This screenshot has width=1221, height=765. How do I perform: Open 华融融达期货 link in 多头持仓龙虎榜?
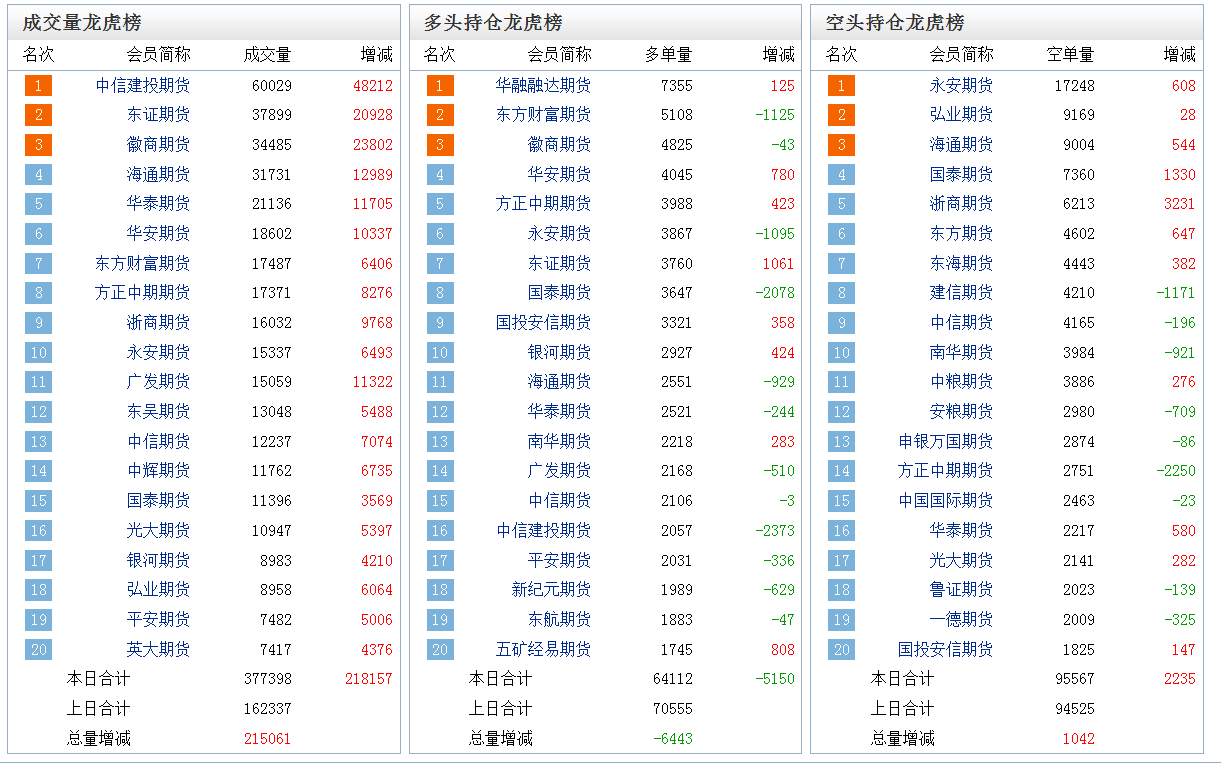click(x=543, y=86)
